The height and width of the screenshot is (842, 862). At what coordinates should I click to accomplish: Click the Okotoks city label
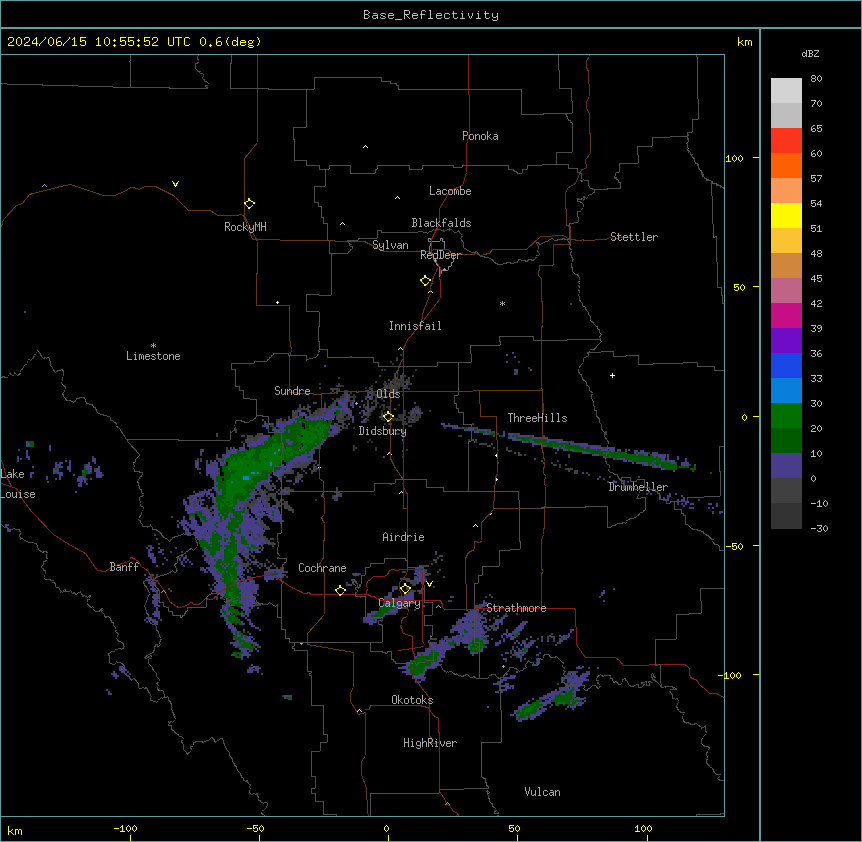pyautogui.click(x=412, y=700)
